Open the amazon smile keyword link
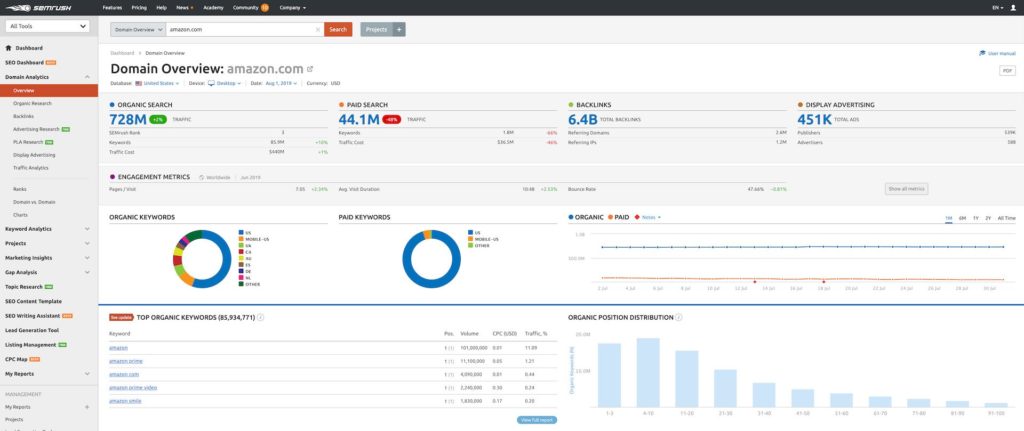1024x431 pixels. coord(125,400)
